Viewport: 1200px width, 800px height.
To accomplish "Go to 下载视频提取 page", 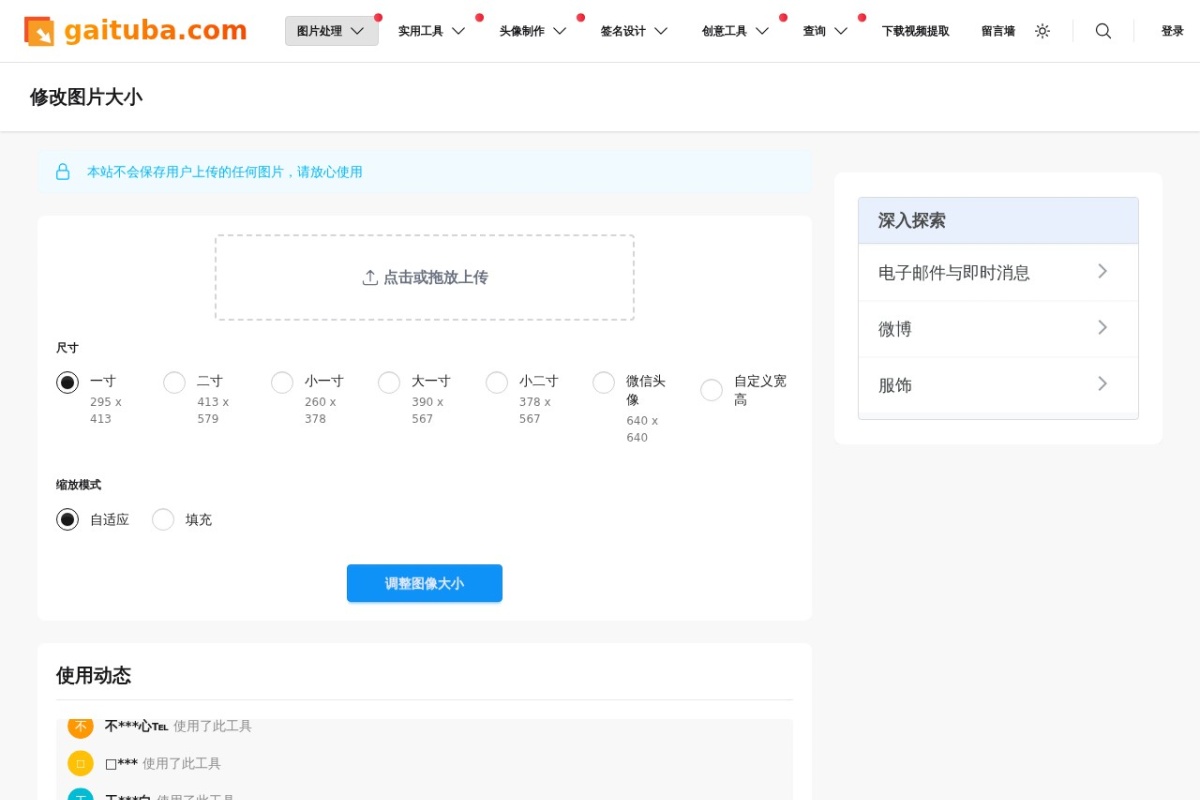I will click(x=915, y=31).
